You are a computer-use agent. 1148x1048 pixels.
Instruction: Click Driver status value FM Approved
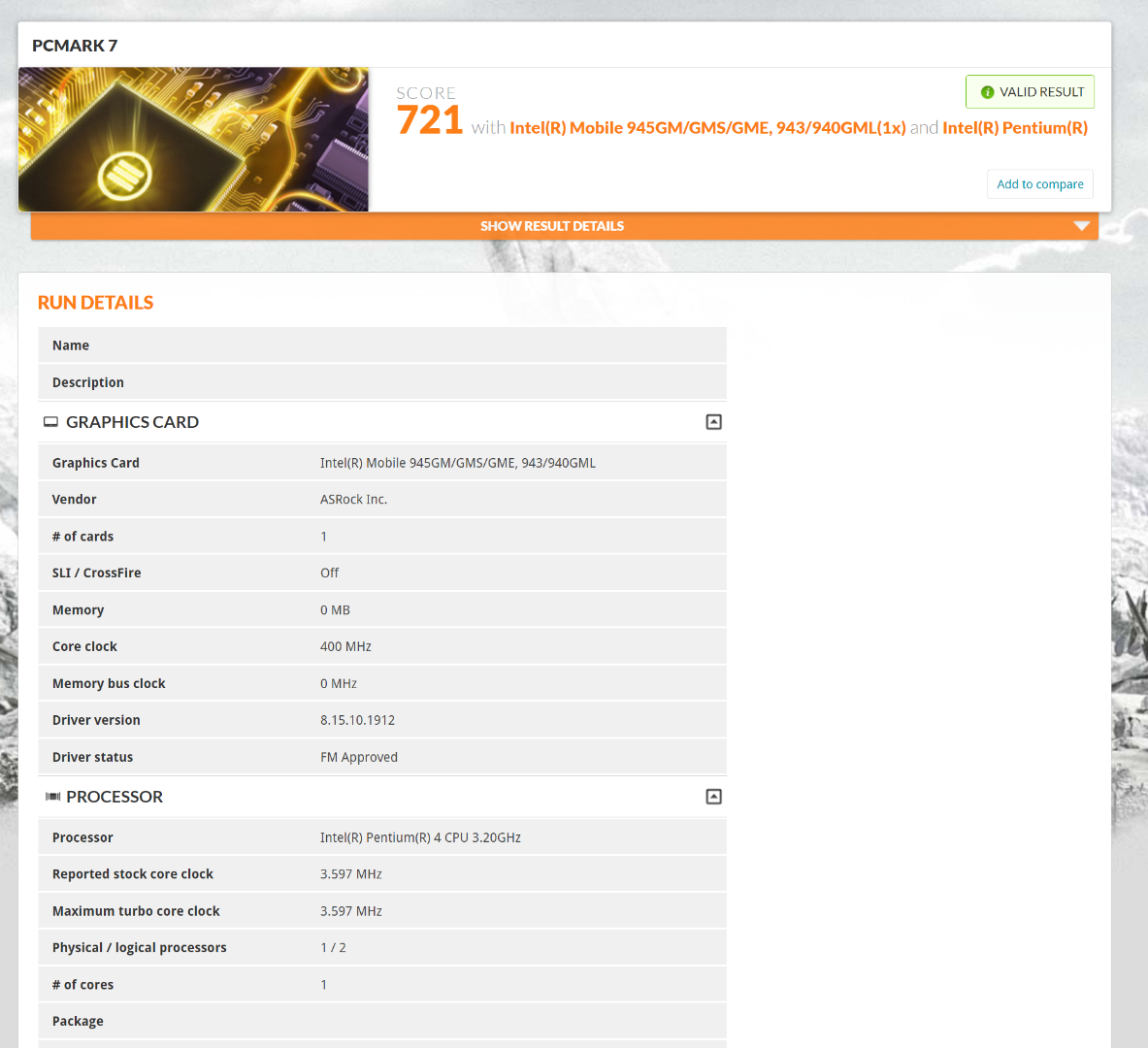359,757
